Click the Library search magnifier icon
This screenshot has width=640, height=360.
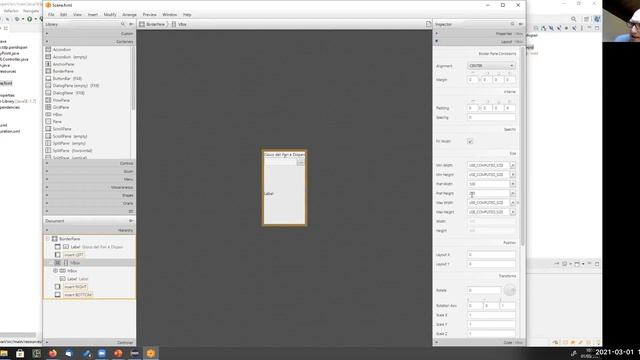(123, 24)
